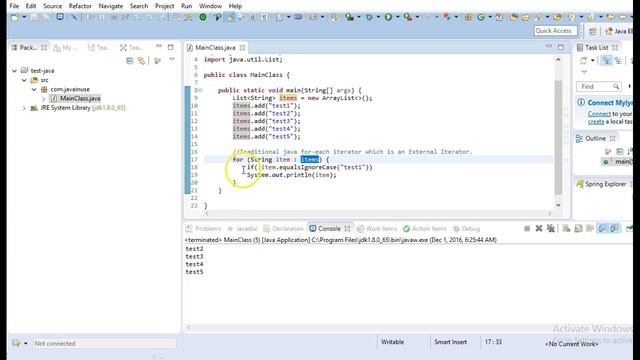Collapse the test-java project node
Viewport: 640px width, 360px height.
point(15,71)
